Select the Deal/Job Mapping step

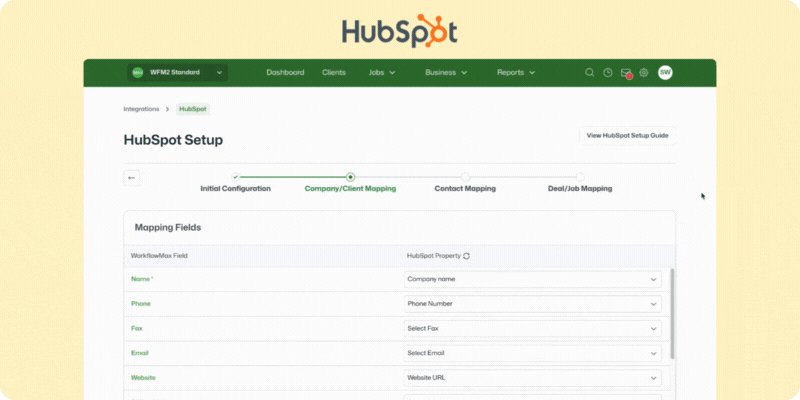tap(580, 183)
